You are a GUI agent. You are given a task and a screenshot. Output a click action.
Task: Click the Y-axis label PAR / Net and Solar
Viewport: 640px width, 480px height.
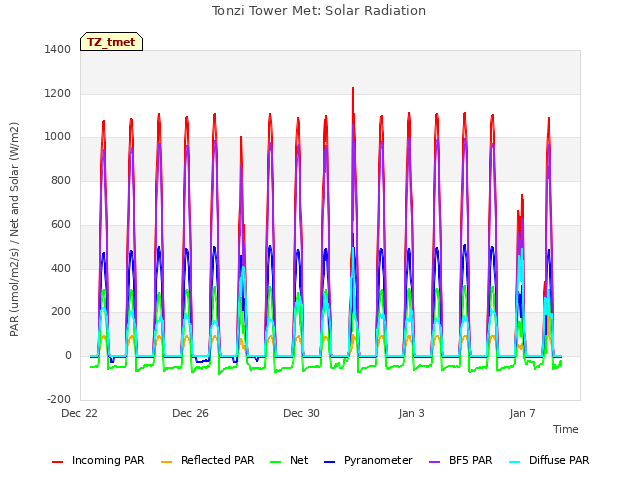point(14,229)
